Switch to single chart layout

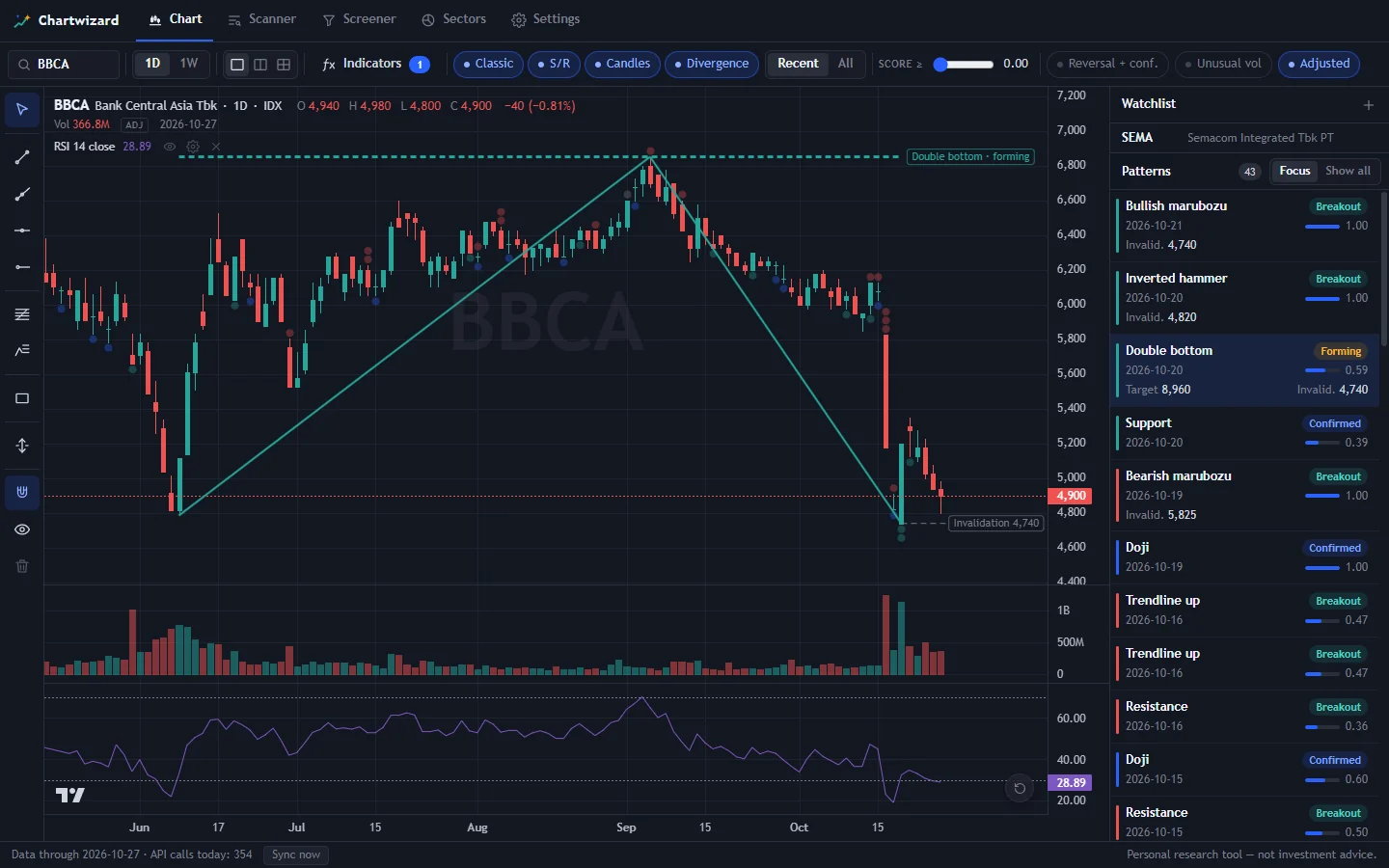[x=237, y=64]
